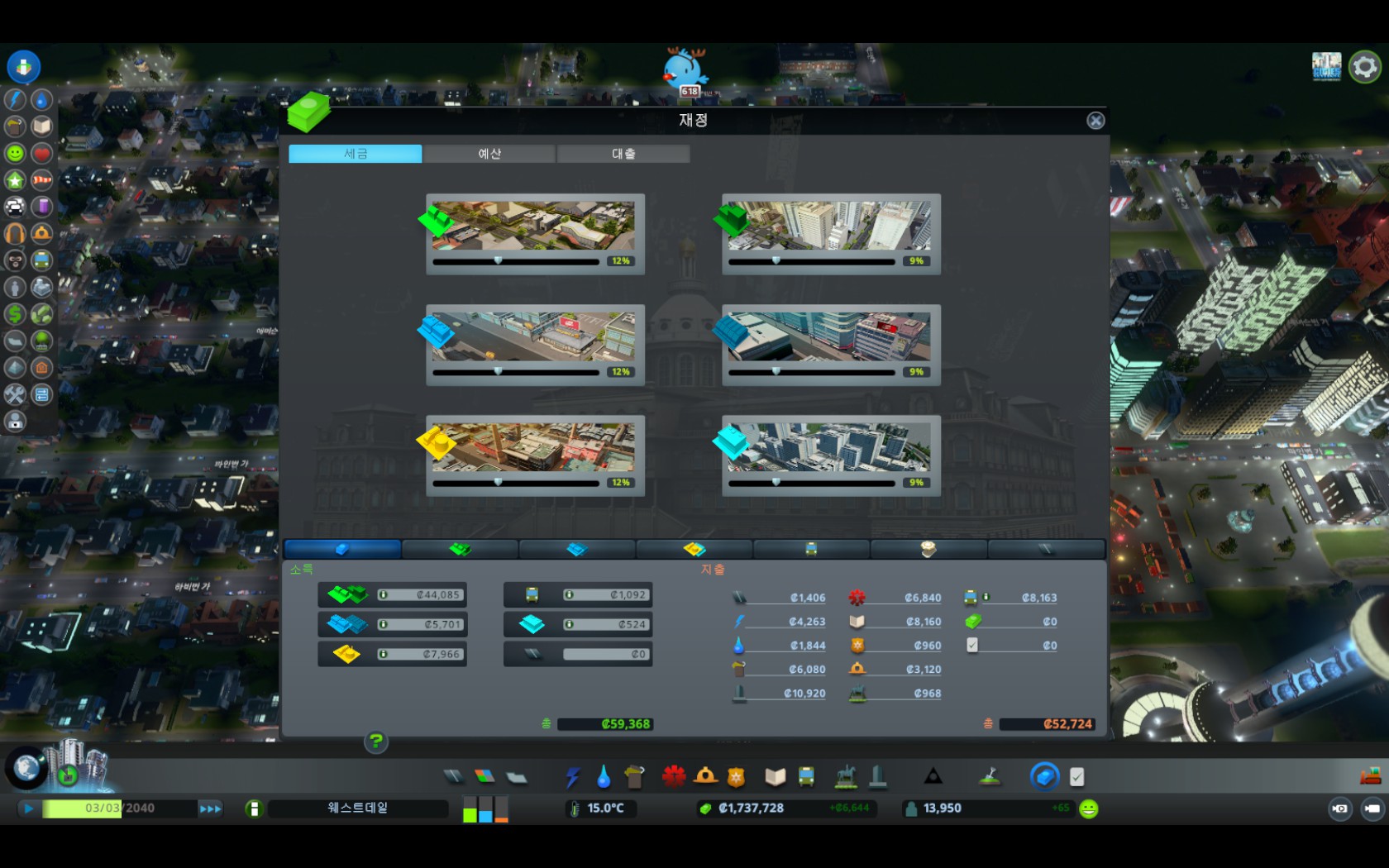Click the total income value ₵59,368
Screen dimensions: 1389x868
coord(605,724)
